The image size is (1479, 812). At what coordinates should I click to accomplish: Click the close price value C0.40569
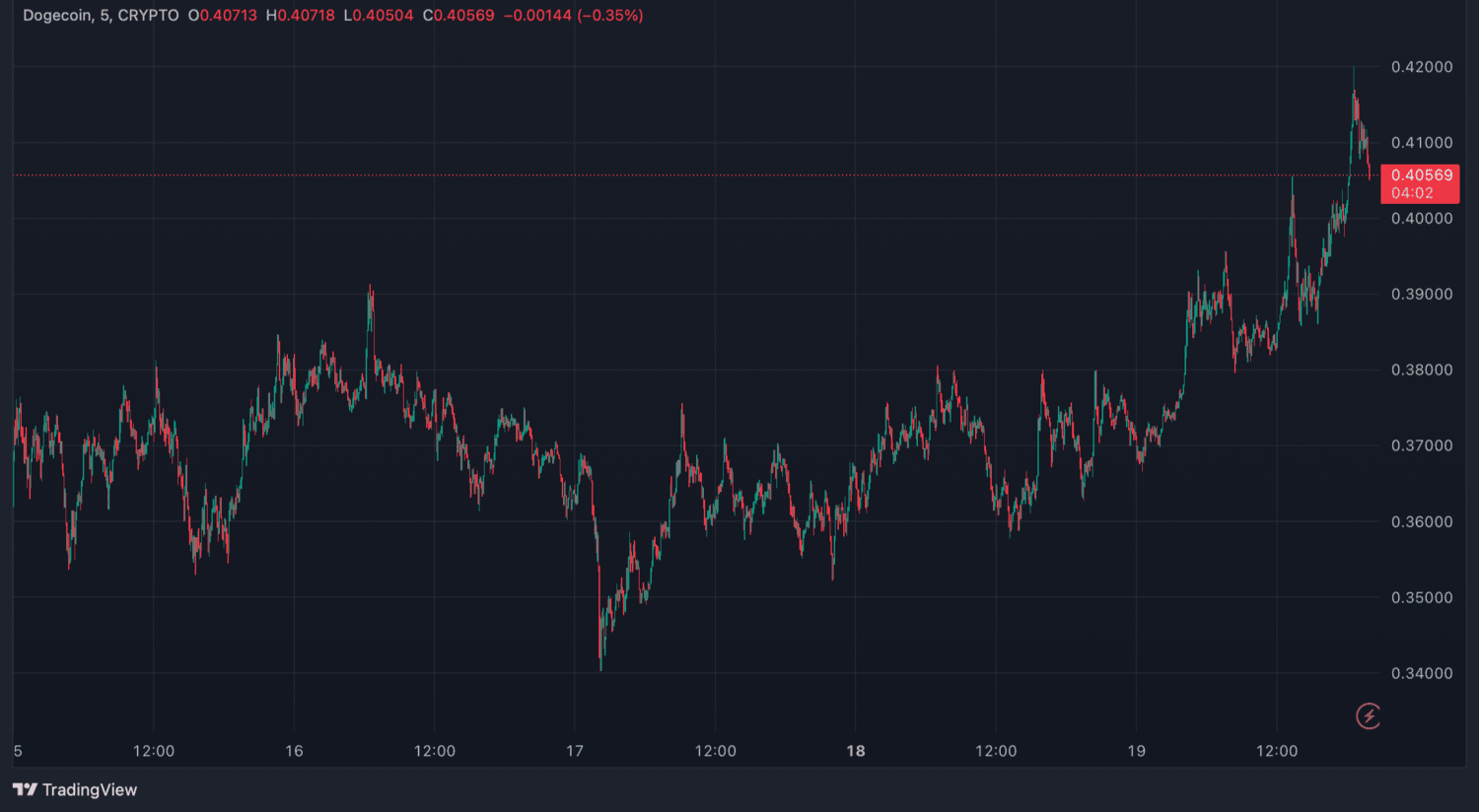point(458,16)
